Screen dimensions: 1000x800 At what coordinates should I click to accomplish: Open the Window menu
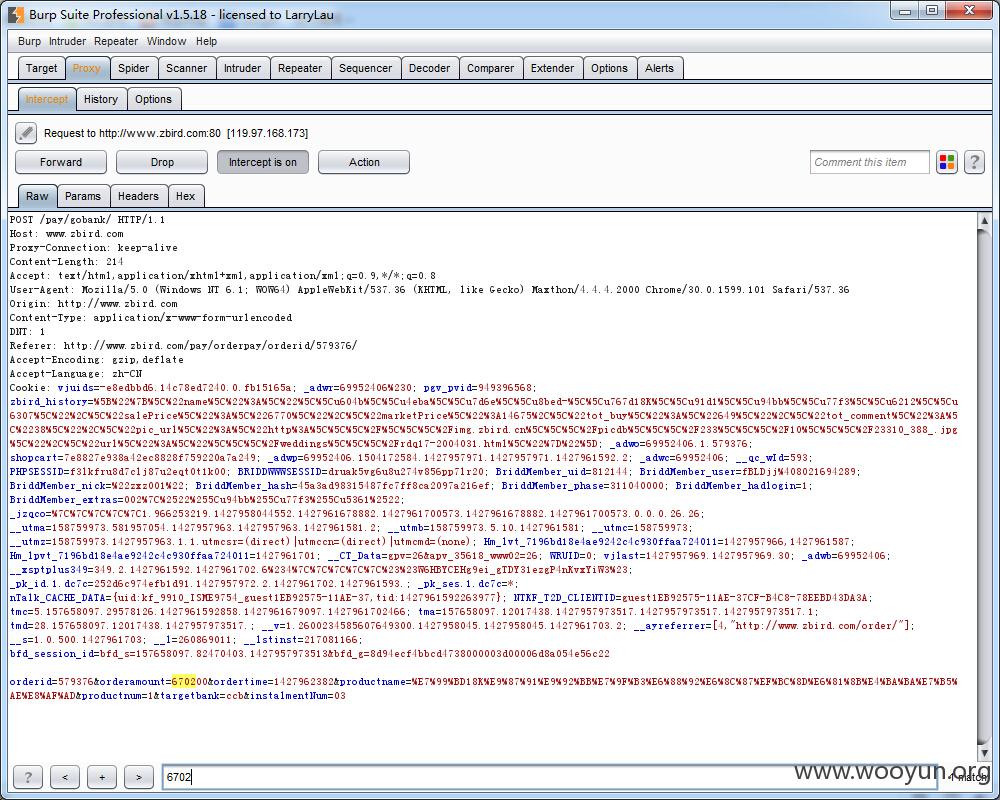166,41
